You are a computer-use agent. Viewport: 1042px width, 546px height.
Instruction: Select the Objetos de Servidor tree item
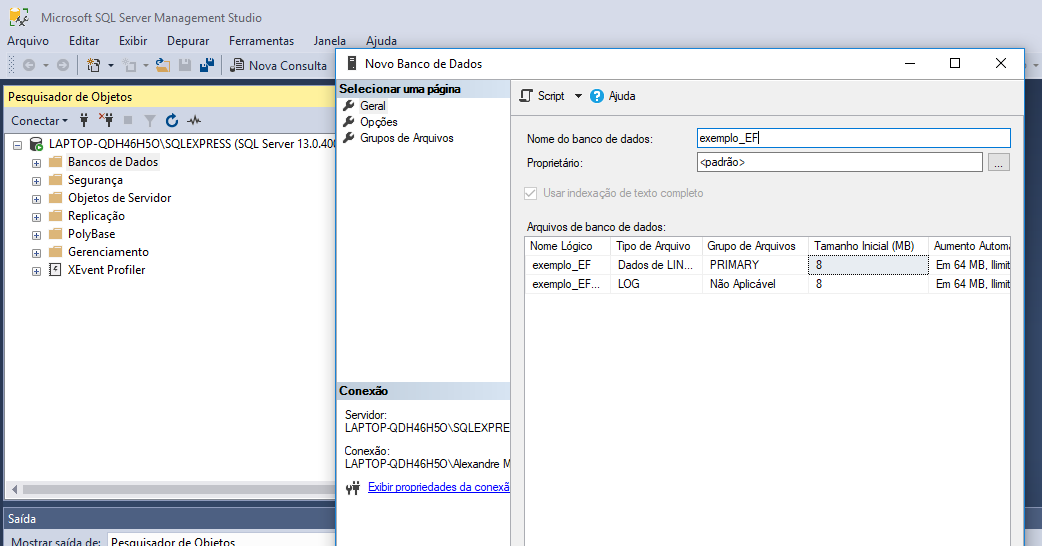coord(120,197)
